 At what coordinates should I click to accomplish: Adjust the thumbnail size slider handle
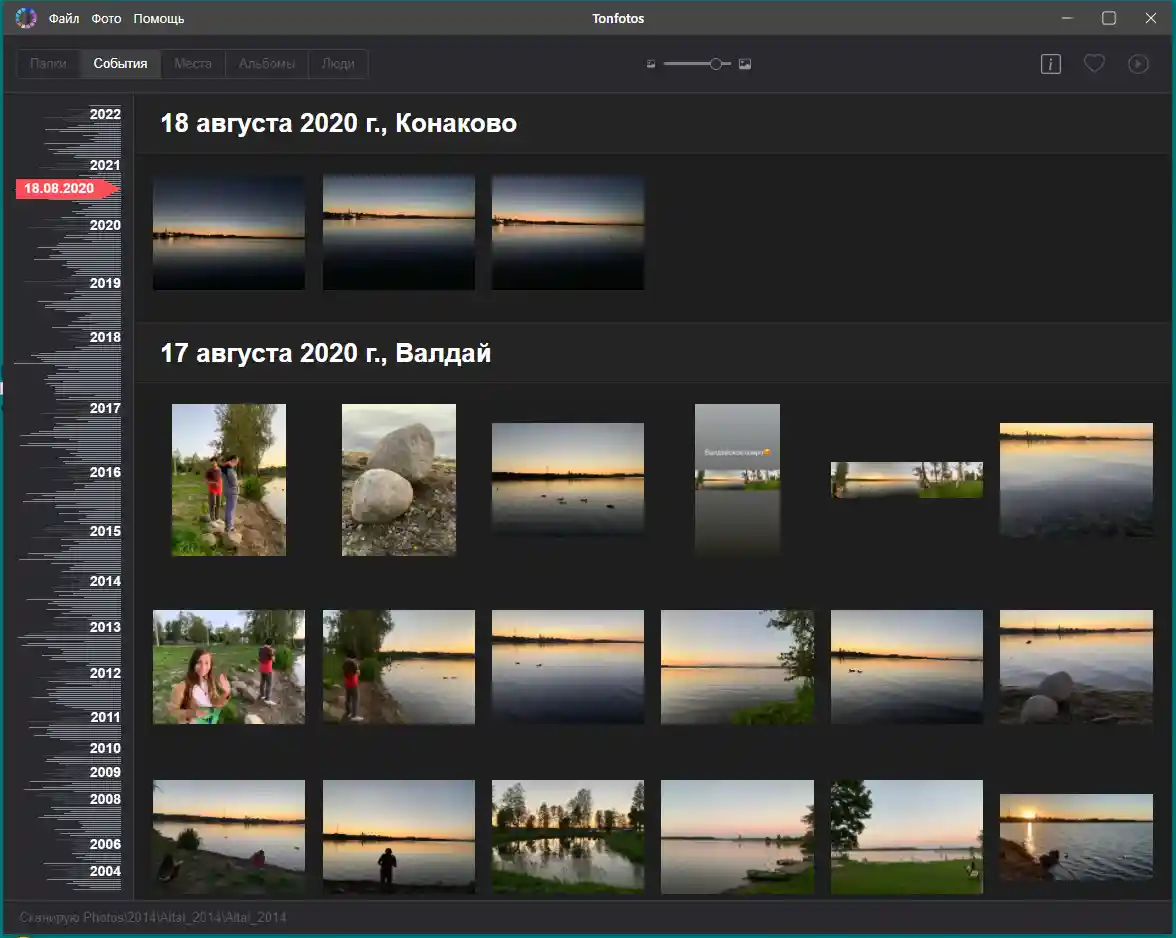(x=716, y=64)
